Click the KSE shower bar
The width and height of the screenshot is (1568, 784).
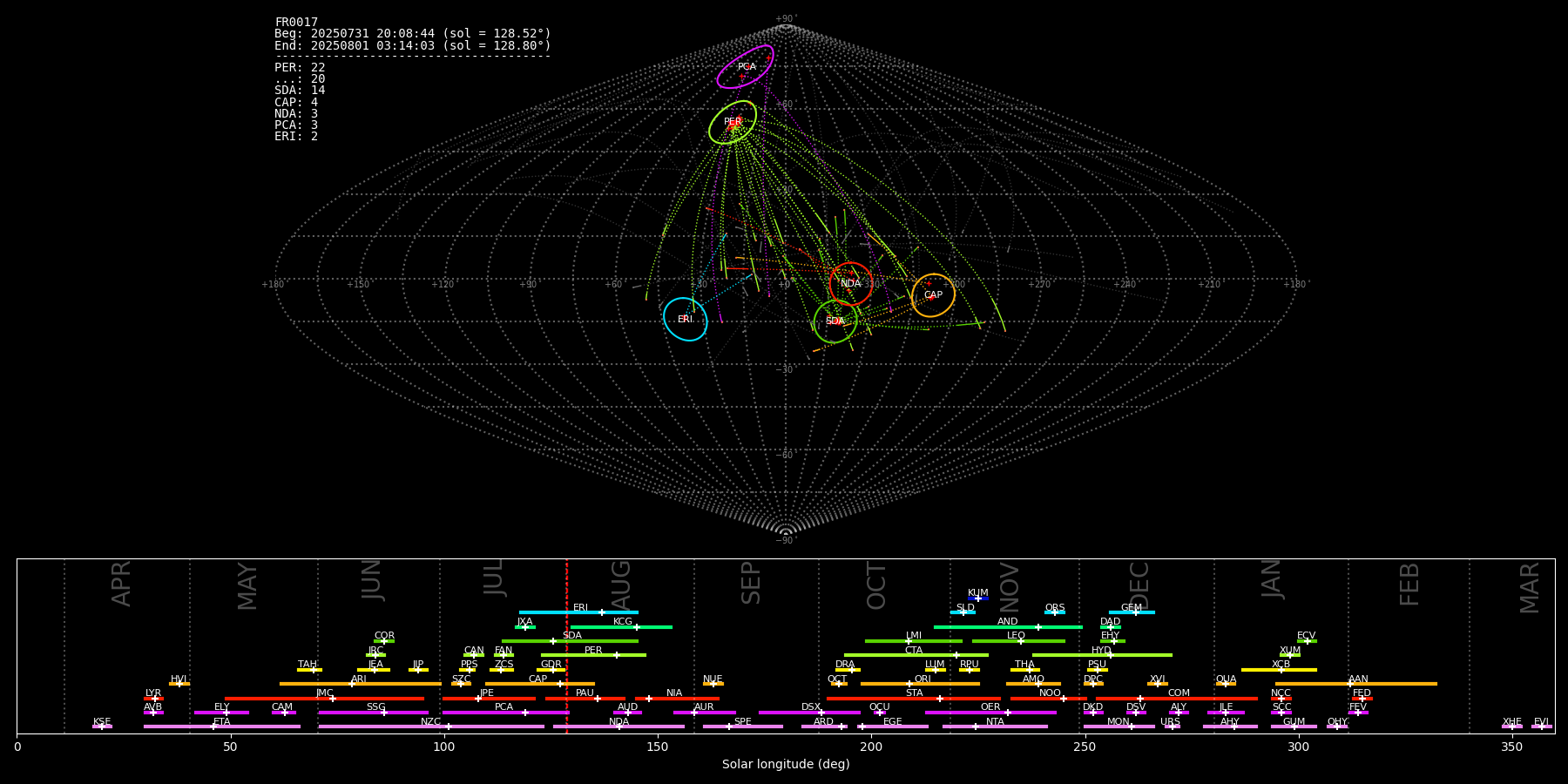coord(102,727)
